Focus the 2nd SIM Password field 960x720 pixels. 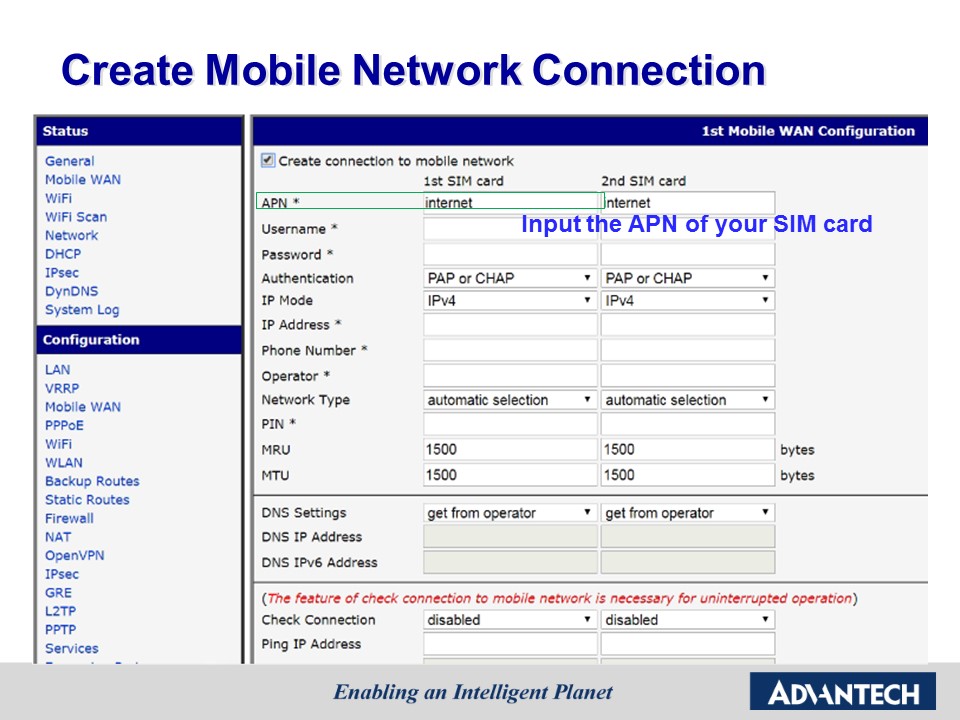(688, 255)
